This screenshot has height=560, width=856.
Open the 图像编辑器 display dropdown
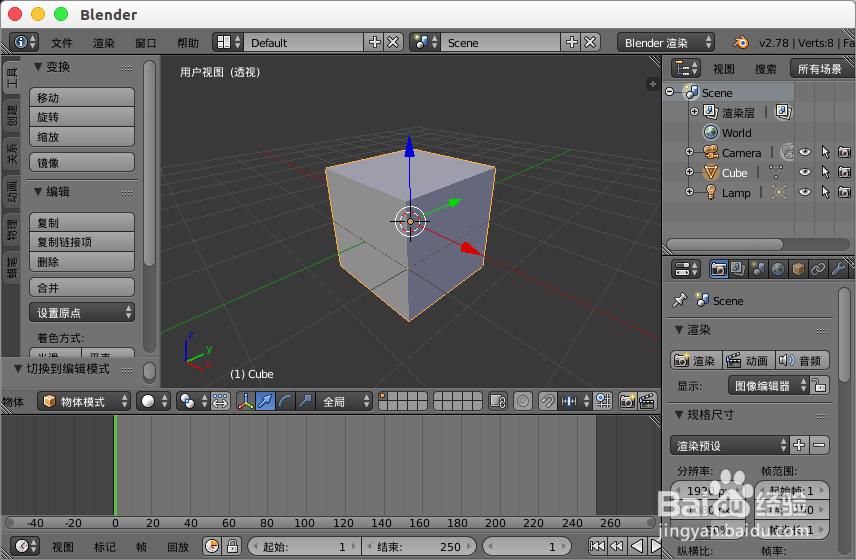(768, 386)
